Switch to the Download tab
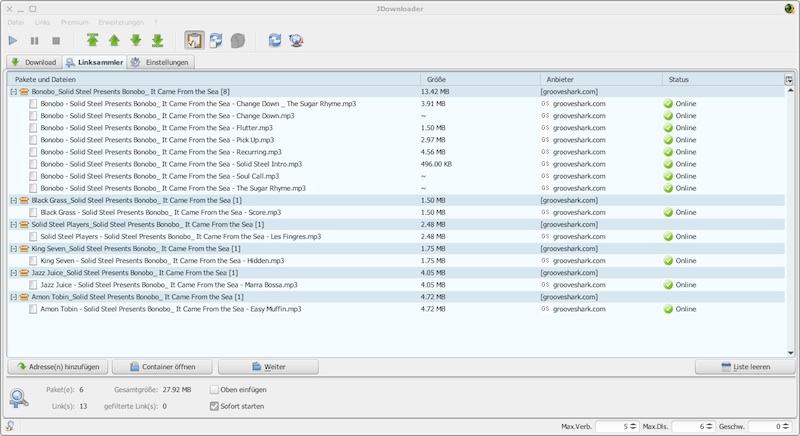800x436 pixels. 34,62
